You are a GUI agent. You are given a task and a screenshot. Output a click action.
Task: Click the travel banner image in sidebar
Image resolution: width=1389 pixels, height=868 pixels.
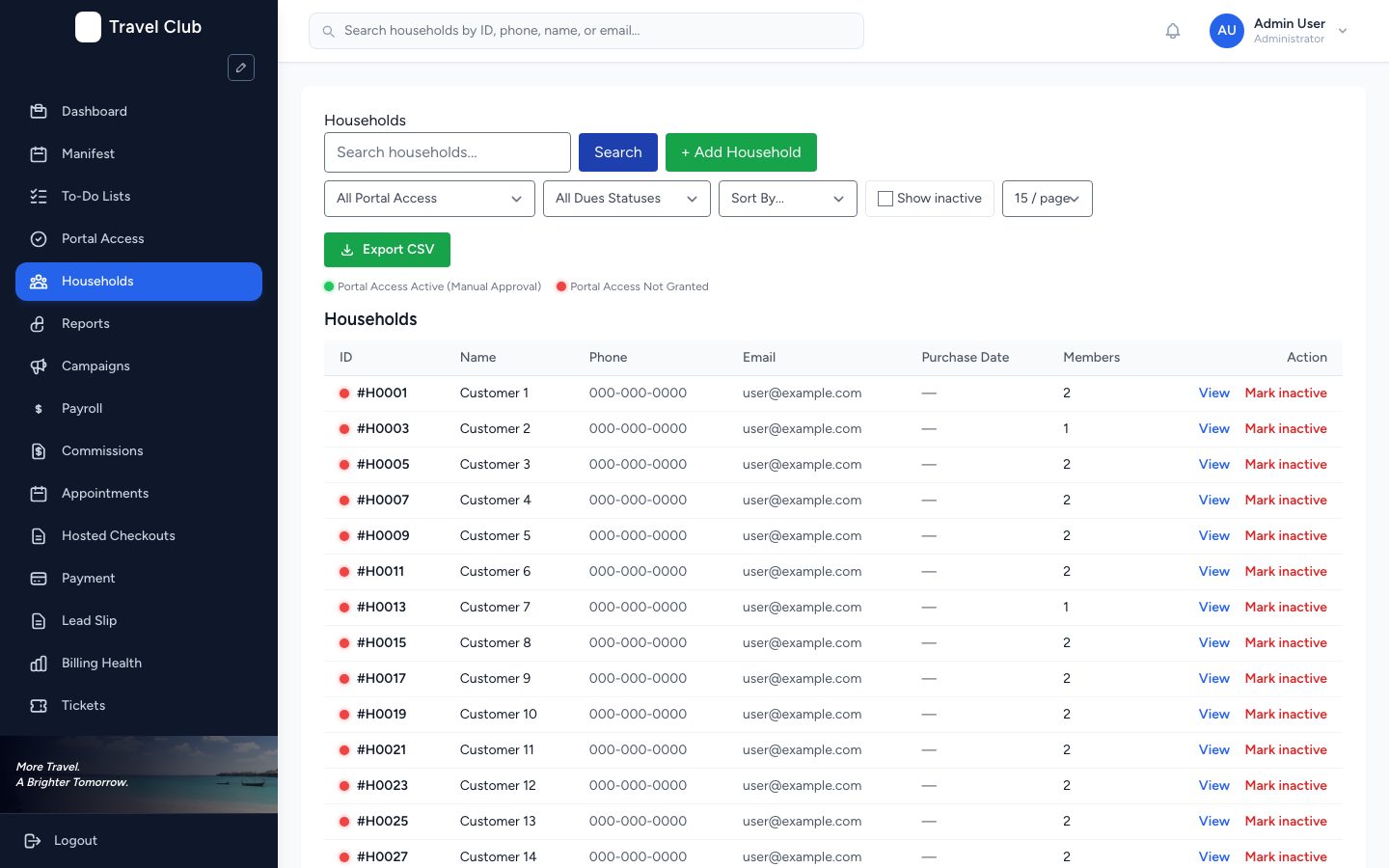(139, 774)
